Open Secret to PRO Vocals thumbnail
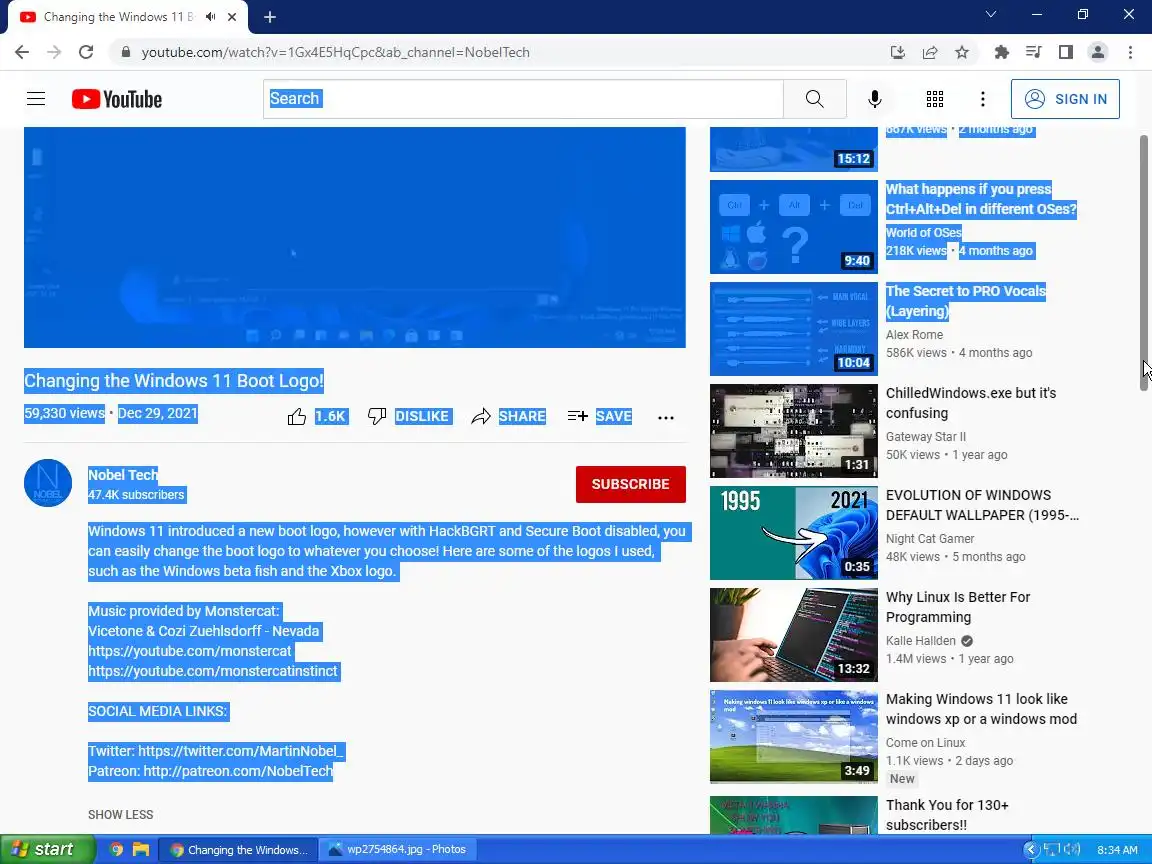This screenshot has height=864, width=1152. [x=793, y=329]
